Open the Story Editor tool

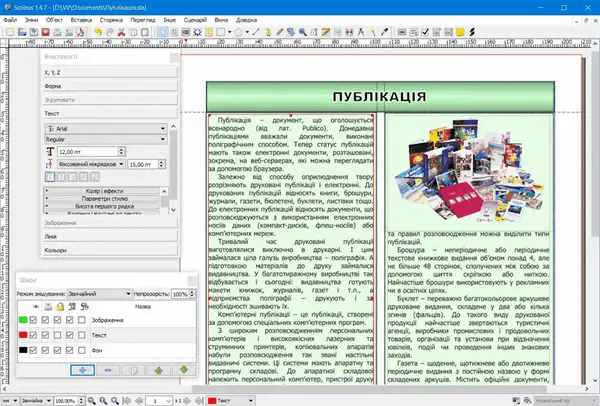326,32
